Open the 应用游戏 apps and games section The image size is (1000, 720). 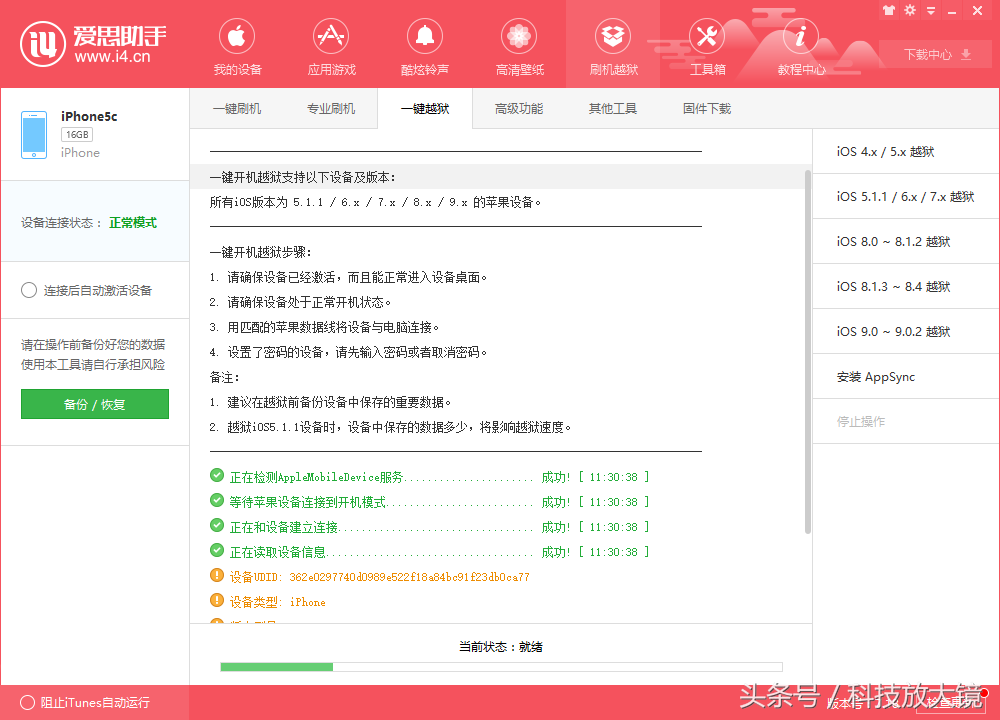(330, 45)
